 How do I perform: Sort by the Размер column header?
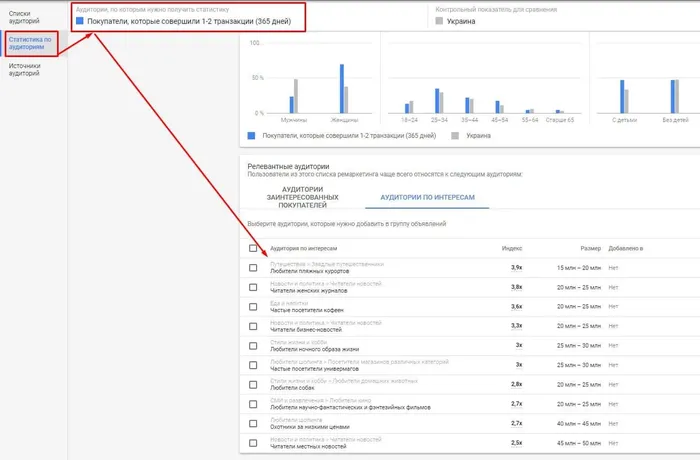(x=590, y=248)
